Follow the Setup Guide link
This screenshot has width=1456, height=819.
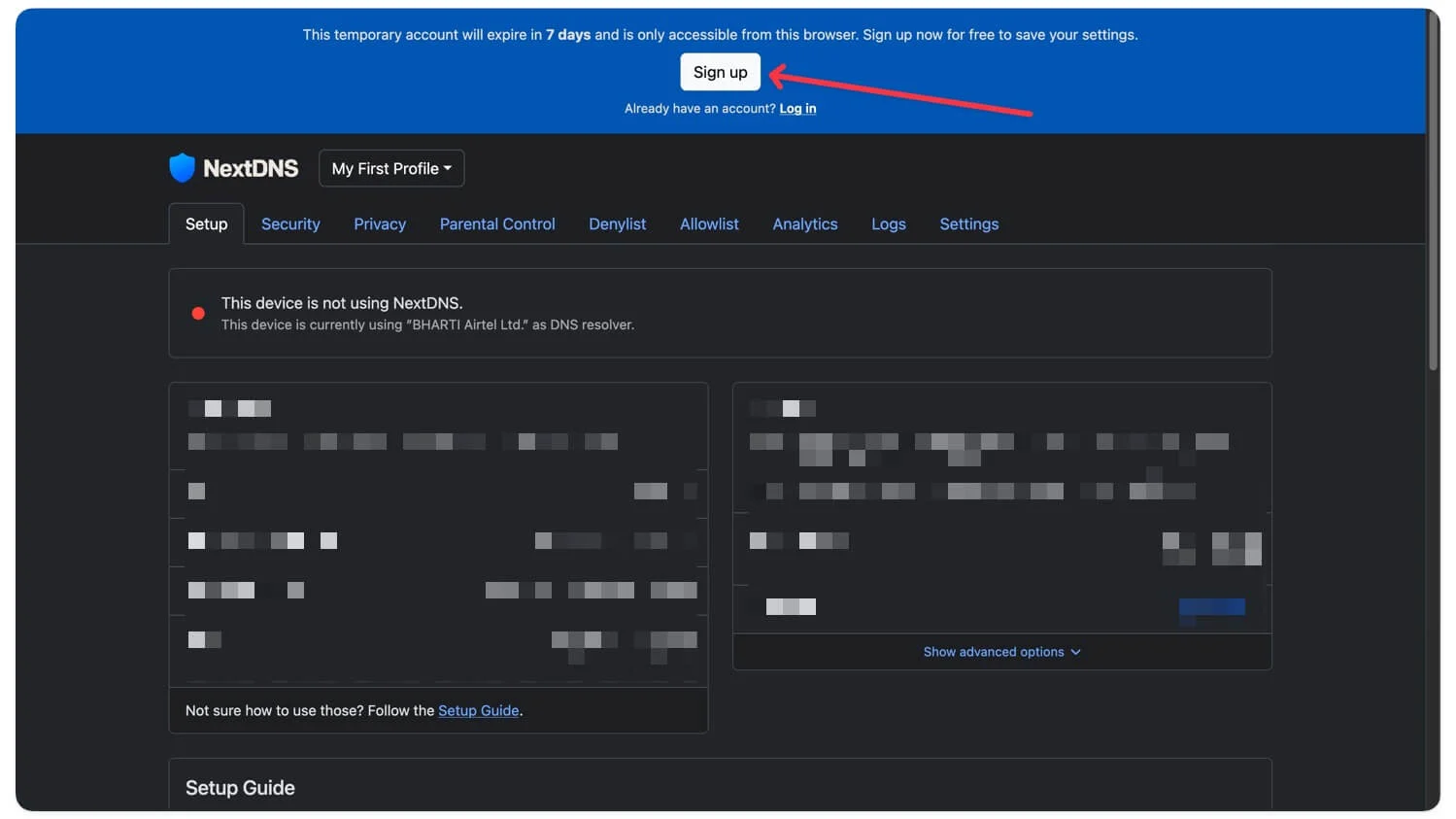pyautogui.click(x=478, y=710)
